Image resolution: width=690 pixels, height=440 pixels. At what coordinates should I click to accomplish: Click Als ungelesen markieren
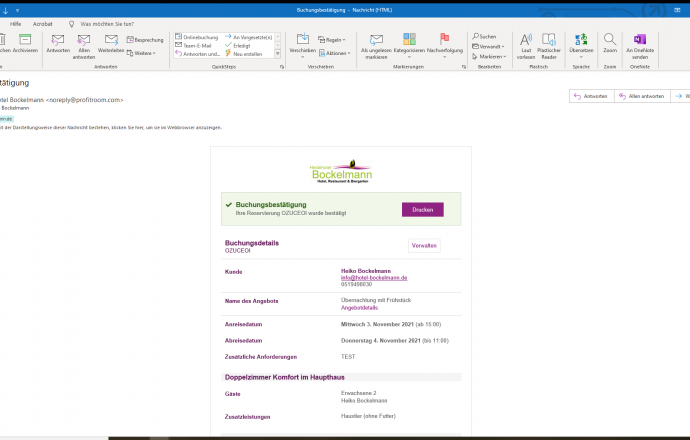click(376, 46)
